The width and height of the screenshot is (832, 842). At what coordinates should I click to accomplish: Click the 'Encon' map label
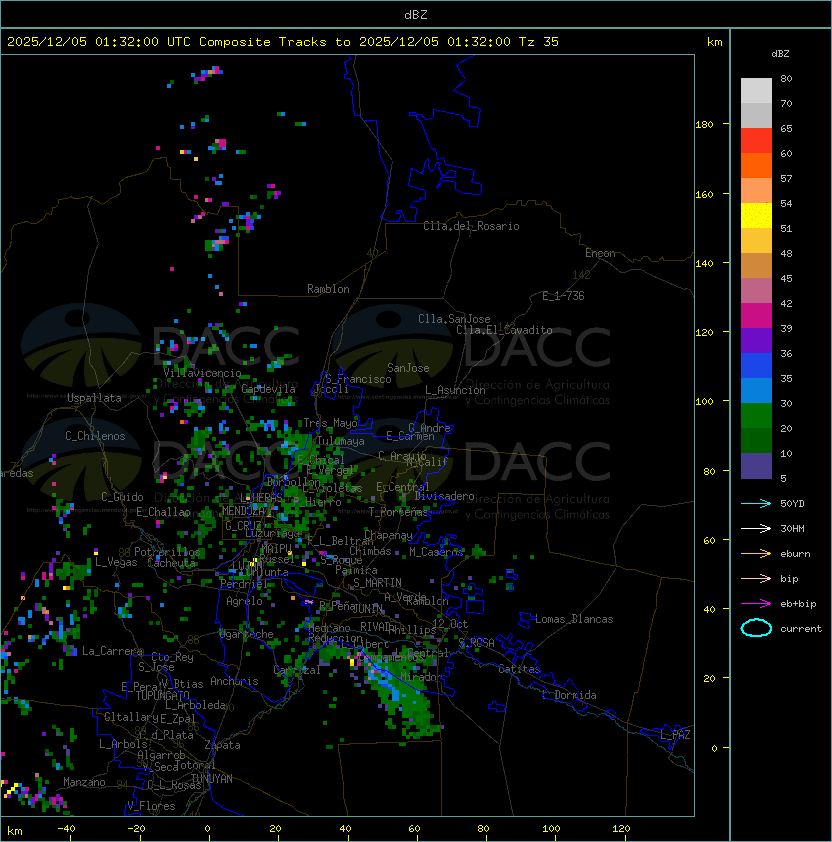tap(600, 253)
